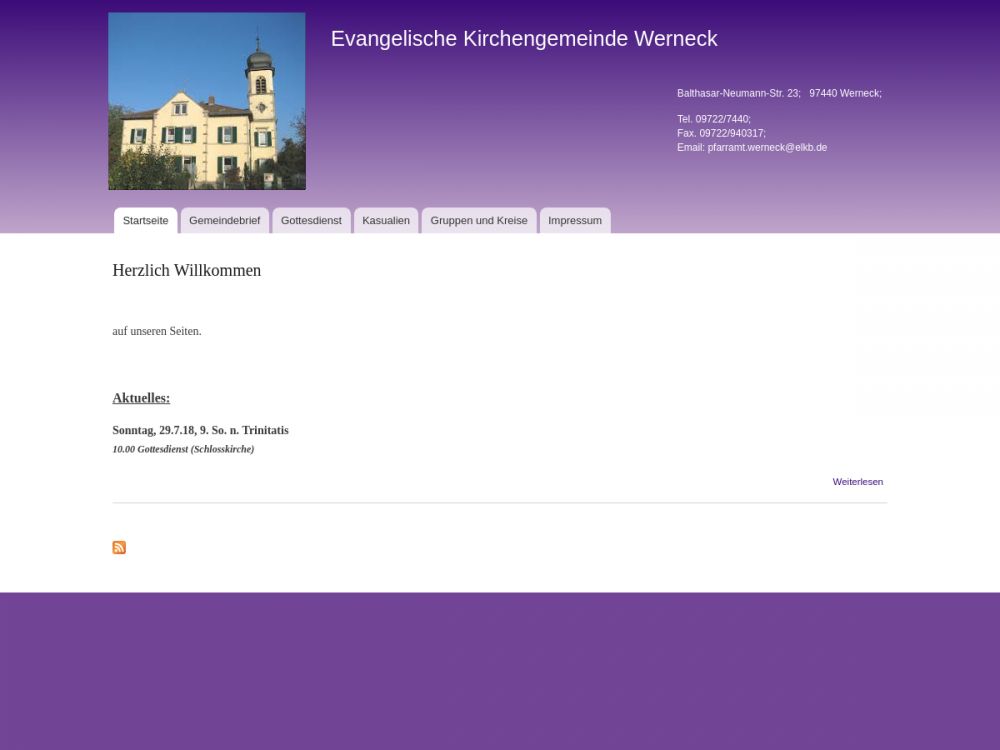Screen dimensions: 1000x750
Task: Click the Fax. 09722/940317 number
Action: point(721,133)
